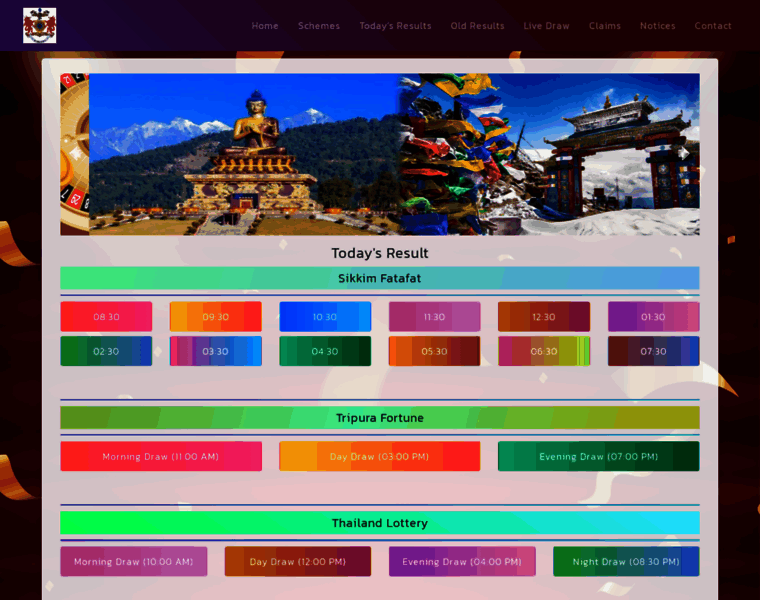Select Sikkim Fatafat 08:30 result

(106, 316)
